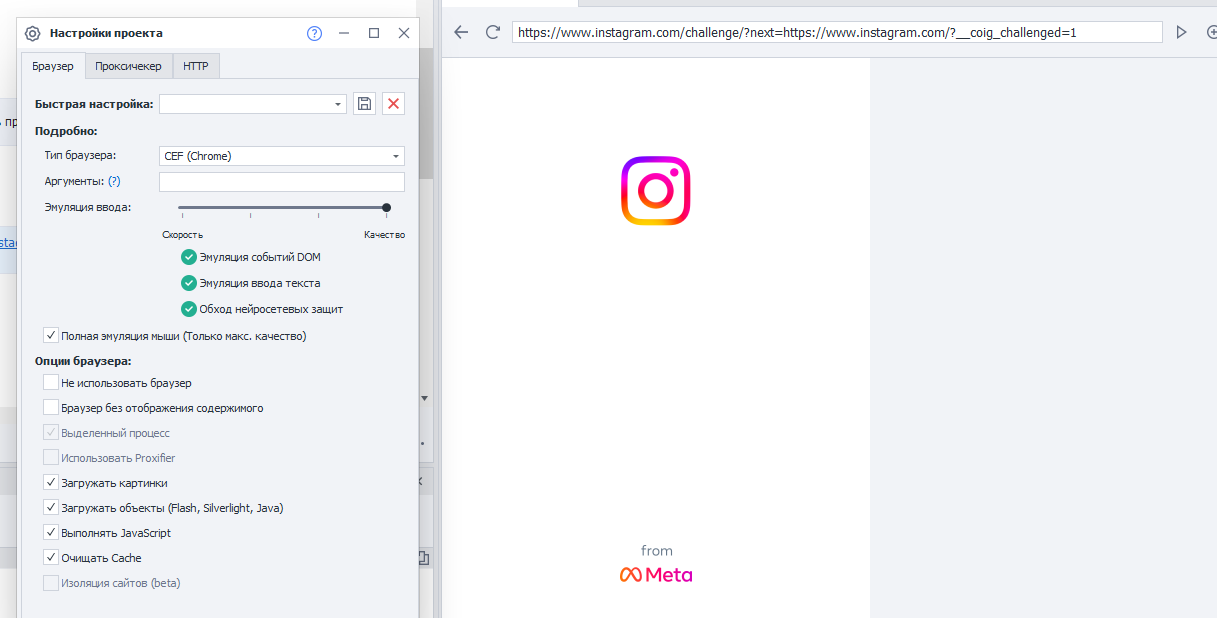This screenshot has height=618, width=1217.
Task: Disable 'Загружать картинки' checkbox
Action: pos(51,483)
